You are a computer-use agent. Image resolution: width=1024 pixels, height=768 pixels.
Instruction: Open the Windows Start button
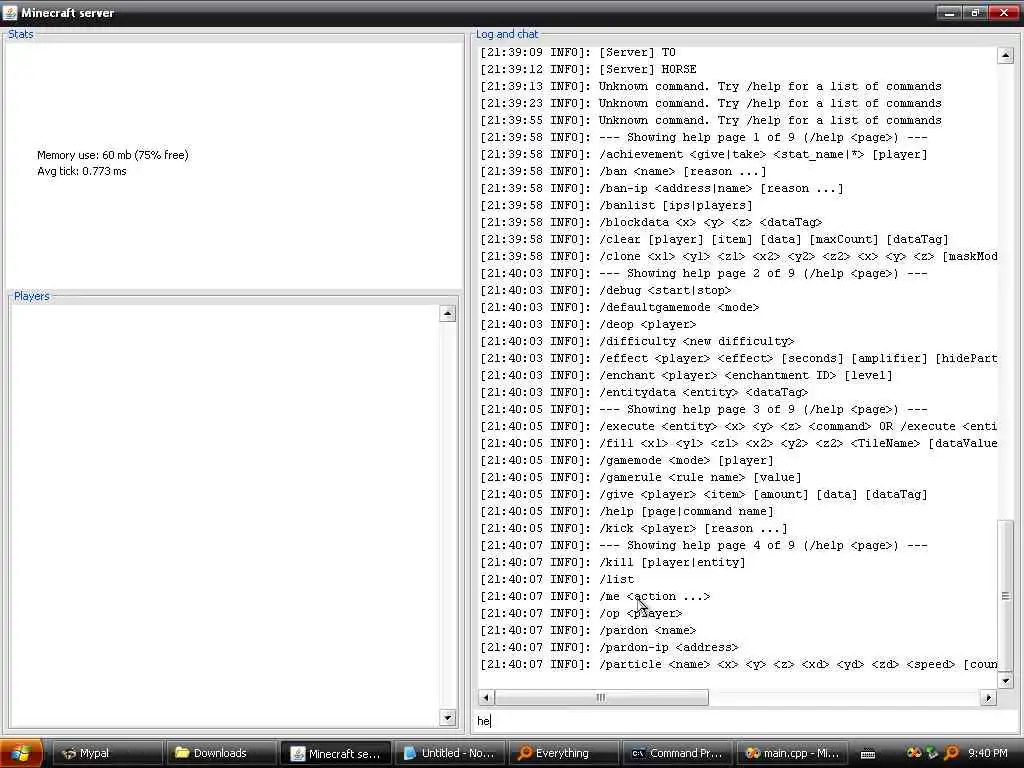click(x=21, y=753)
